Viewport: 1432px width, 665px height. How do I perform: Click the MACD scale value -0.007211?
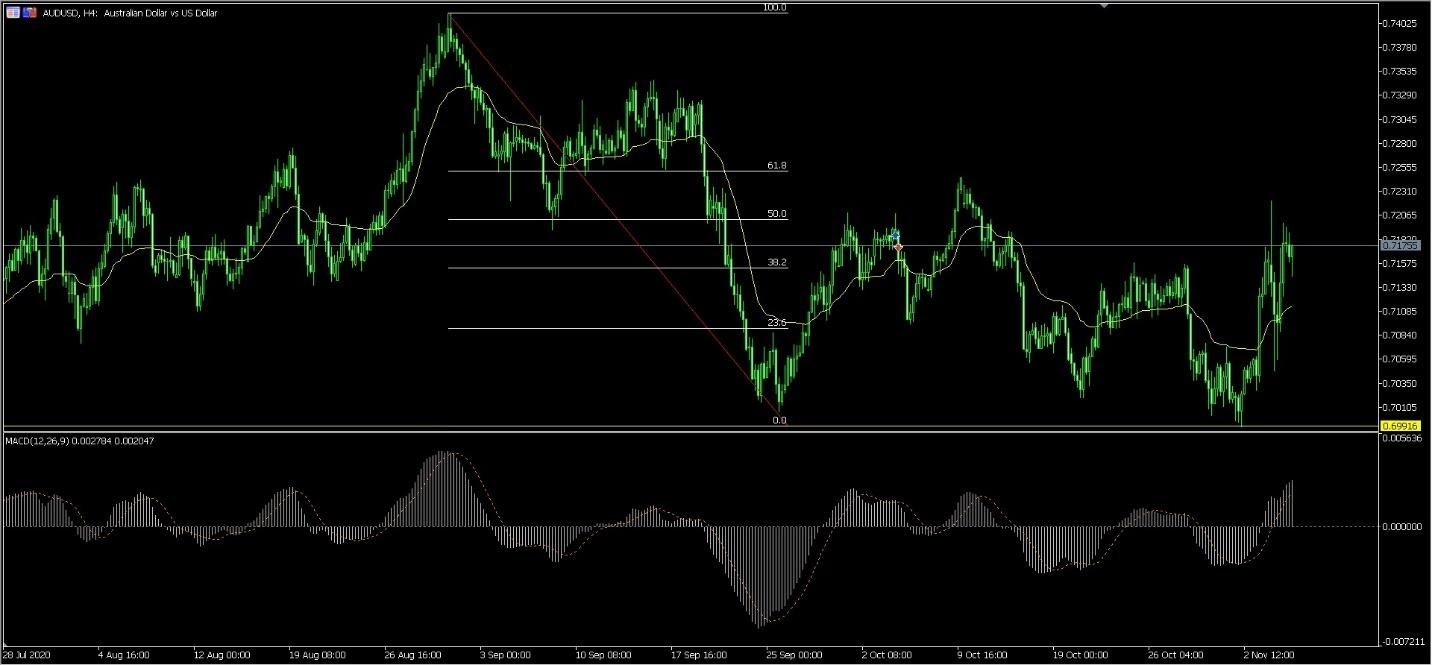[1405, 641]
